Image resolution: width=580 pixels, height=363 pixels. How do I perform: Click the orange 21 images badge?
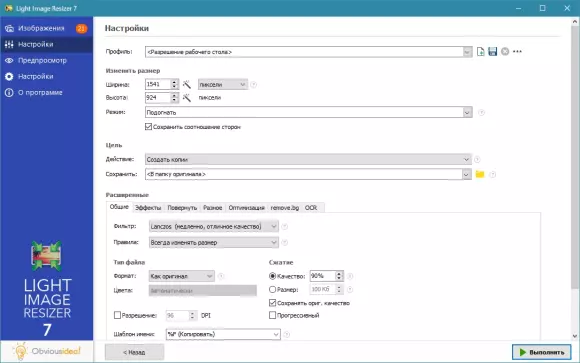tap(81, 28)
